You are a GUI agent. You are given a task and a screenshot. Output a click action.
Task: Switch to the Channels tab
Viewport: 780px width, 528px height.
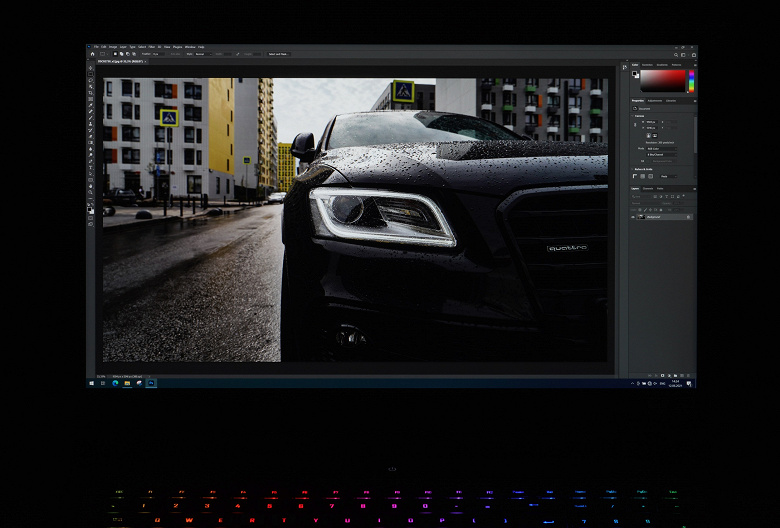click(648, 189)
